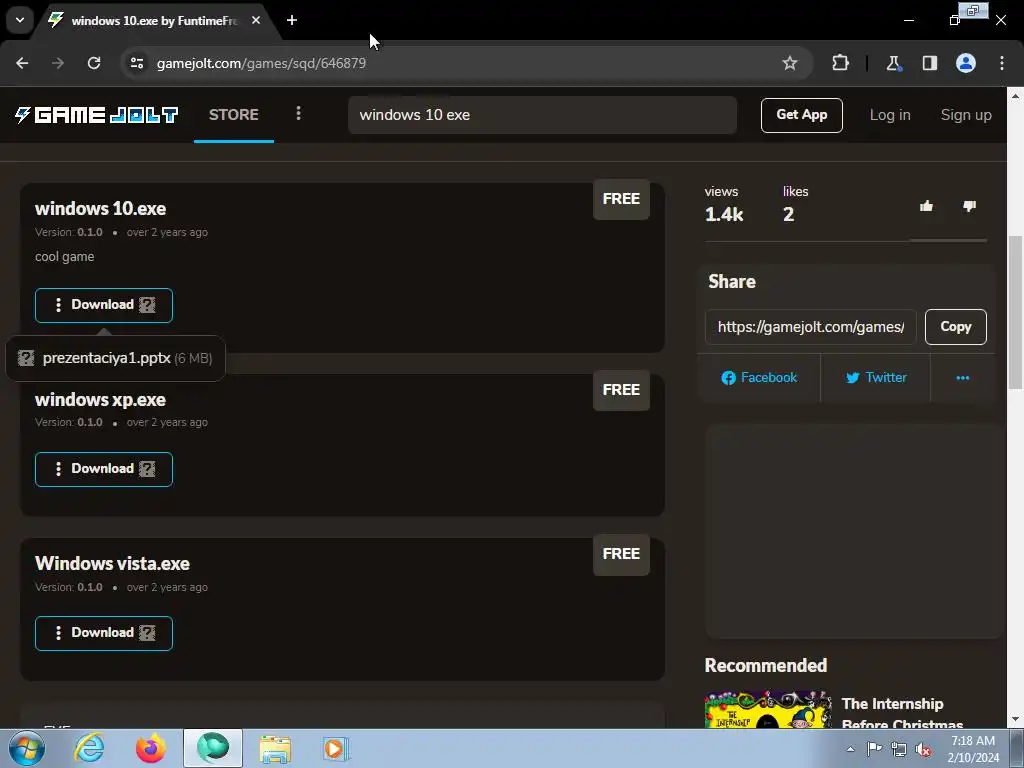Open the Chrome three-dot menu

coord(1002,63)
